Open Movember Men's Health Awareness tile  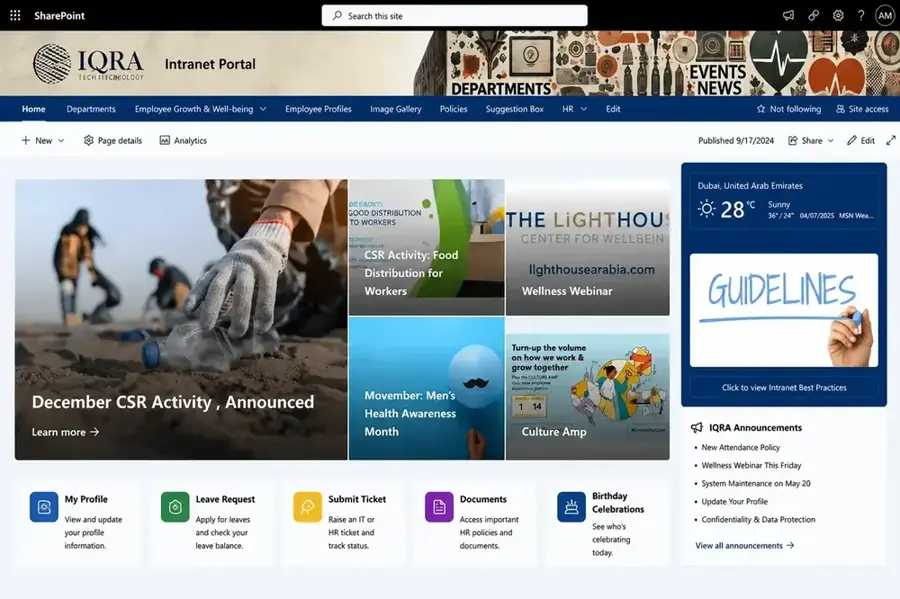pos(426,388)
